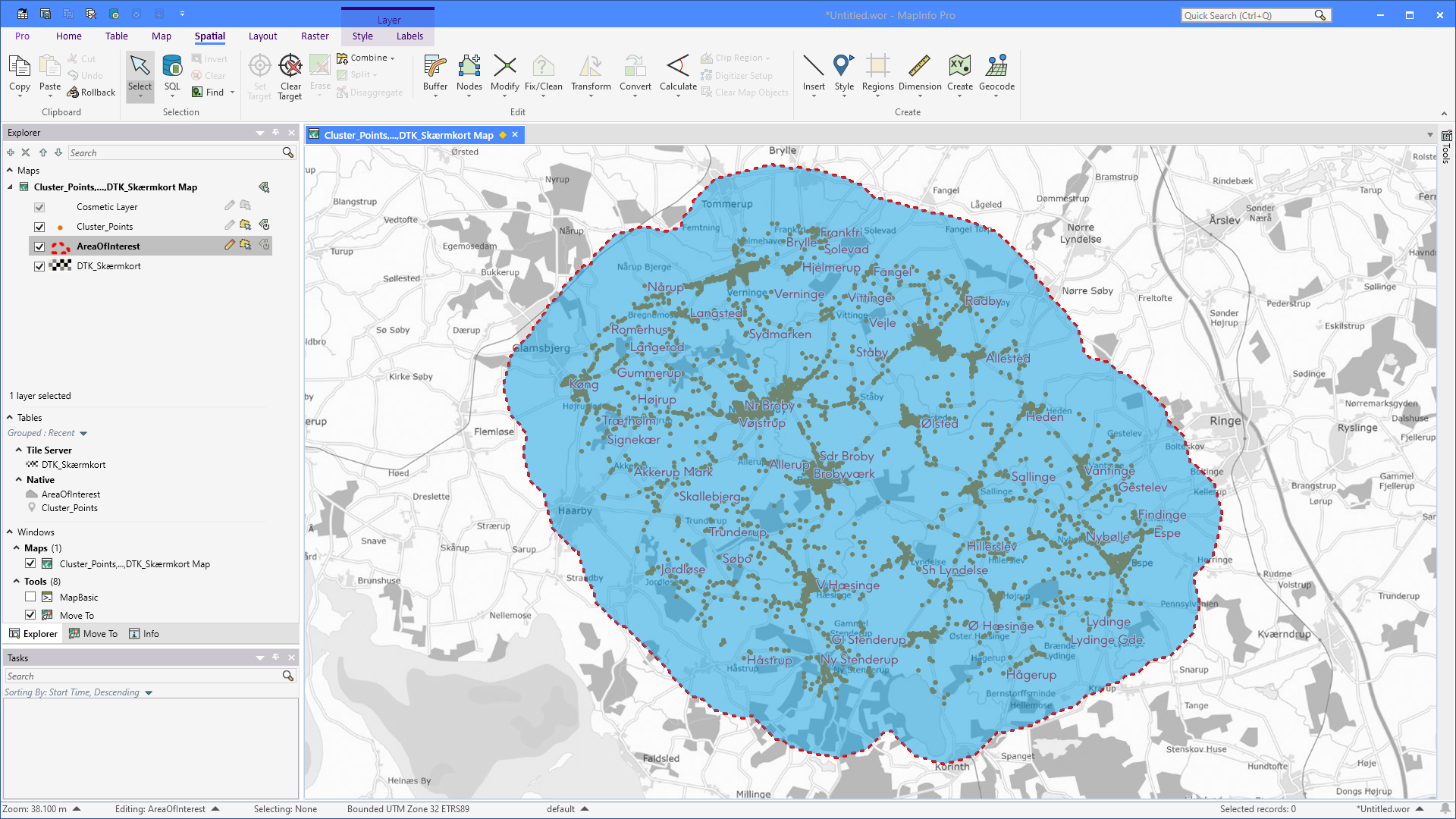Viewport: 1456px width, 819px height.
Task: Open the Labels tab under Layer
Action: (409, 36)
